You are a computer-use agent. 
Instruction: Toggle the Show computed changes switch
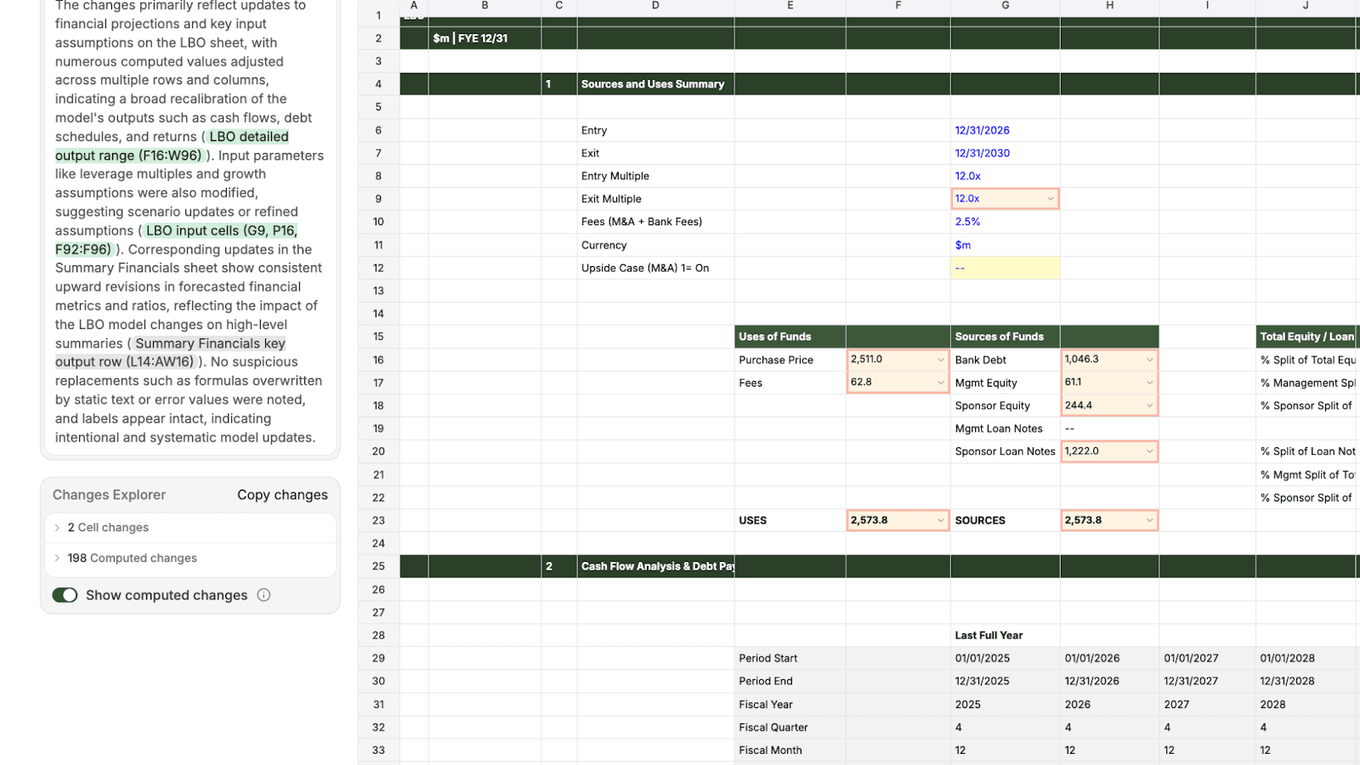point(65,595)
